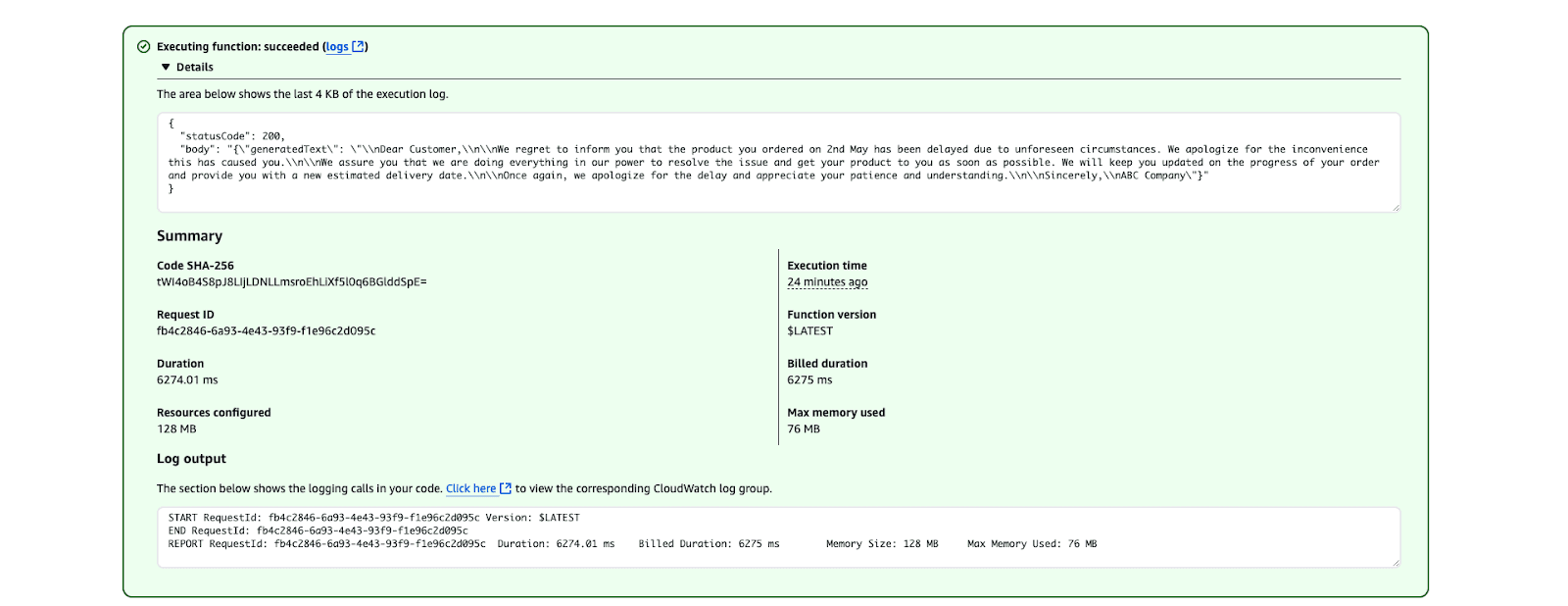Open the logs link in the header
Viewport: 1568px width, 606px height.
pyautogui.click(x=337, y=47)
